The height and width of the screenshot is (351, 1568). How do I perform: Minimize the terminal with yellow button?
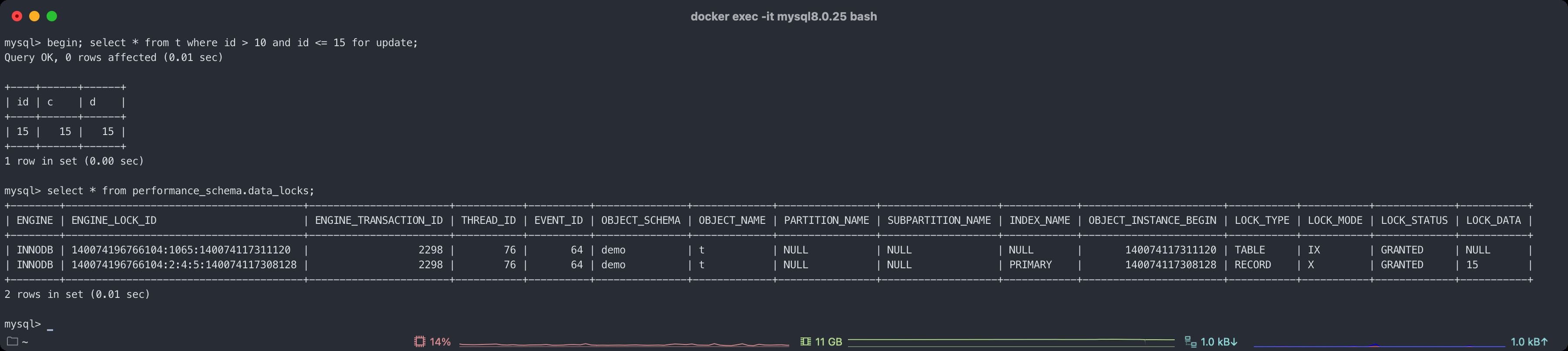(35, 17)
